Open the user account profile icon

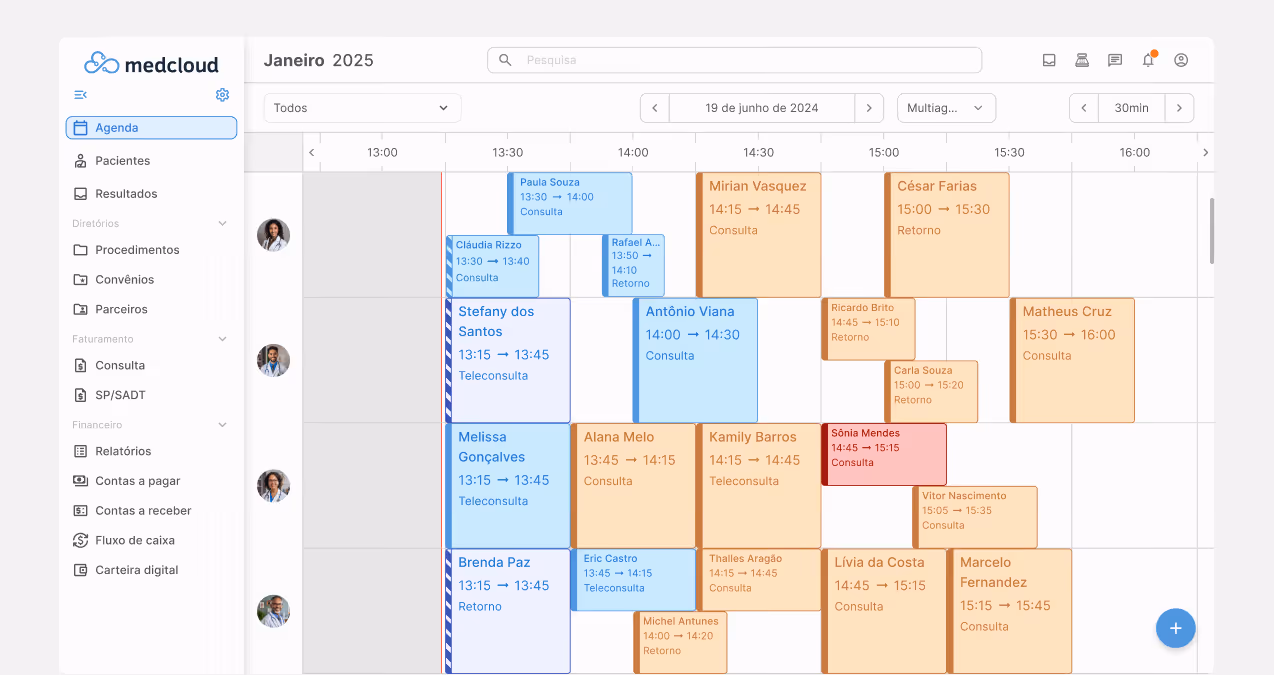click(x=1180, y=60)
